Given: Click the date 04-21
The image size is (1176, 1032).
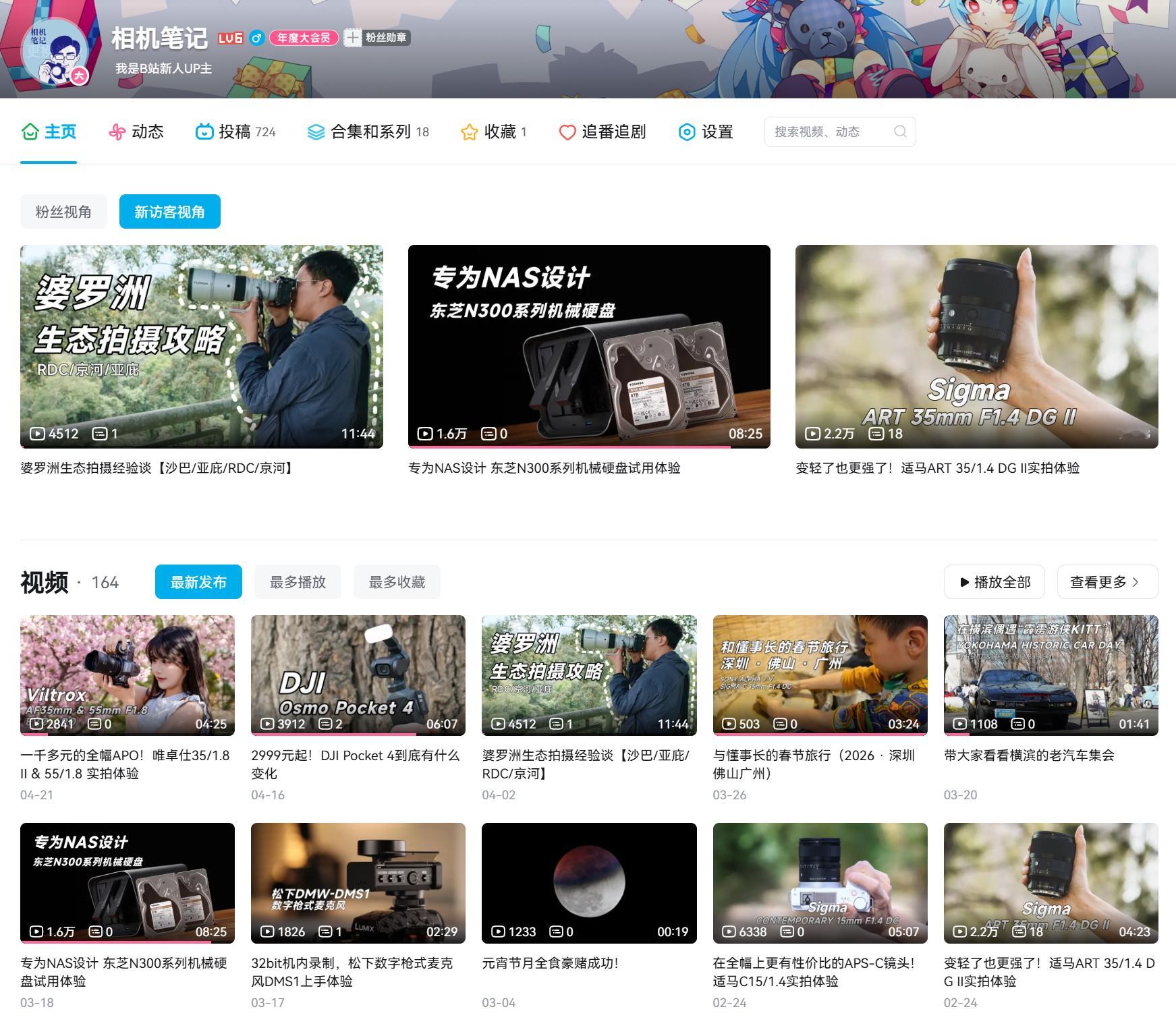Looking at the screenshot, I should [36, 795].
